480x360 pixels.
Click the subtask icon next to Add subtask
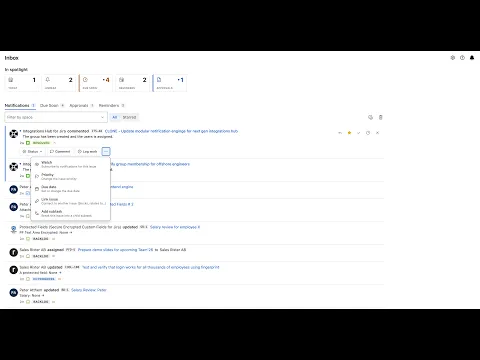(37, 213)
